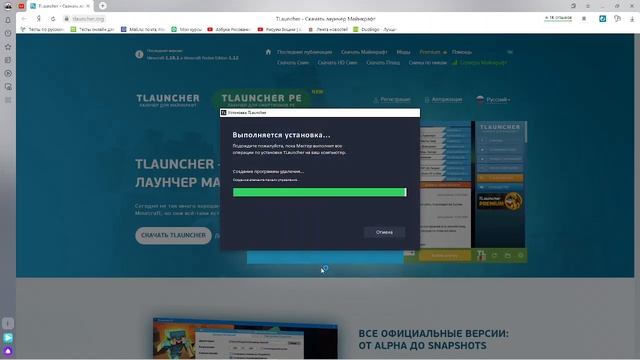
Task: Click the TLauncher Premium banner in preview
Action: (x=500, y=201)
